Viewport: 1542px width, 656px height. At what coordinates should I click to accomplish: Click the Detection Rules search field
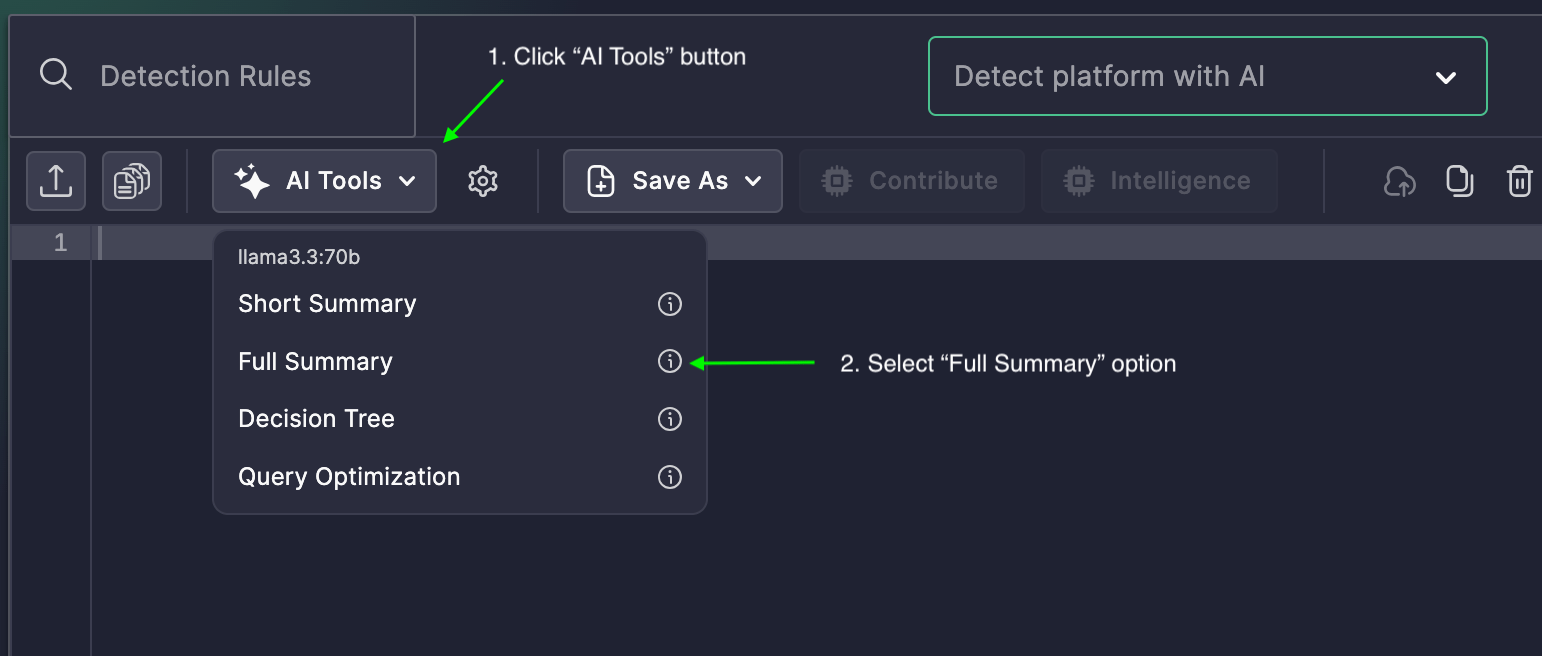coord(212,76)
